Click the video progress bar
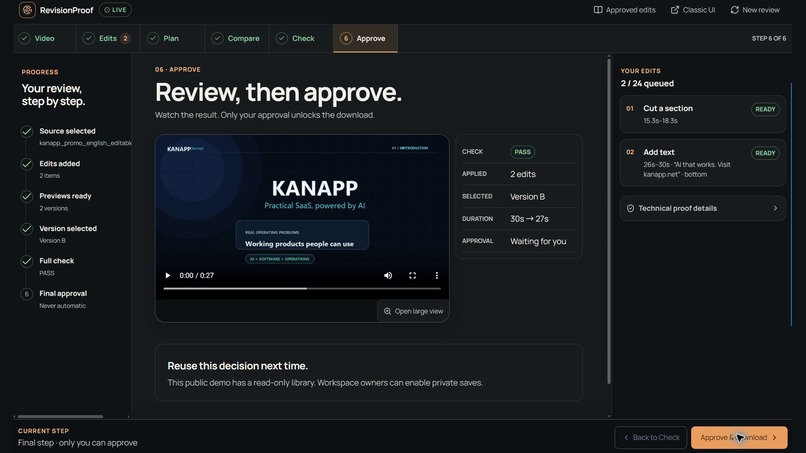806x453 pixels. point(302,288)
